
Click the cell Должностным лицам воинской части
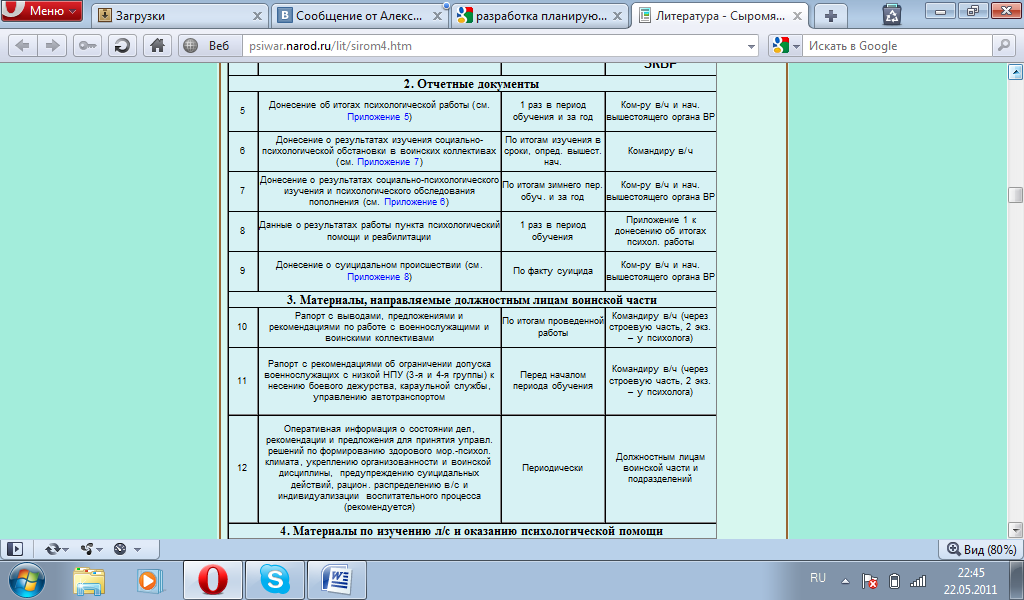tap(660, 468)
